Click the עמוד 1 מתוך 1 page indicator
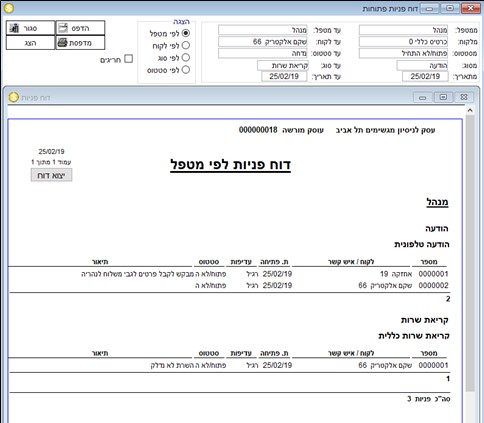 click(x=51, y=162)
